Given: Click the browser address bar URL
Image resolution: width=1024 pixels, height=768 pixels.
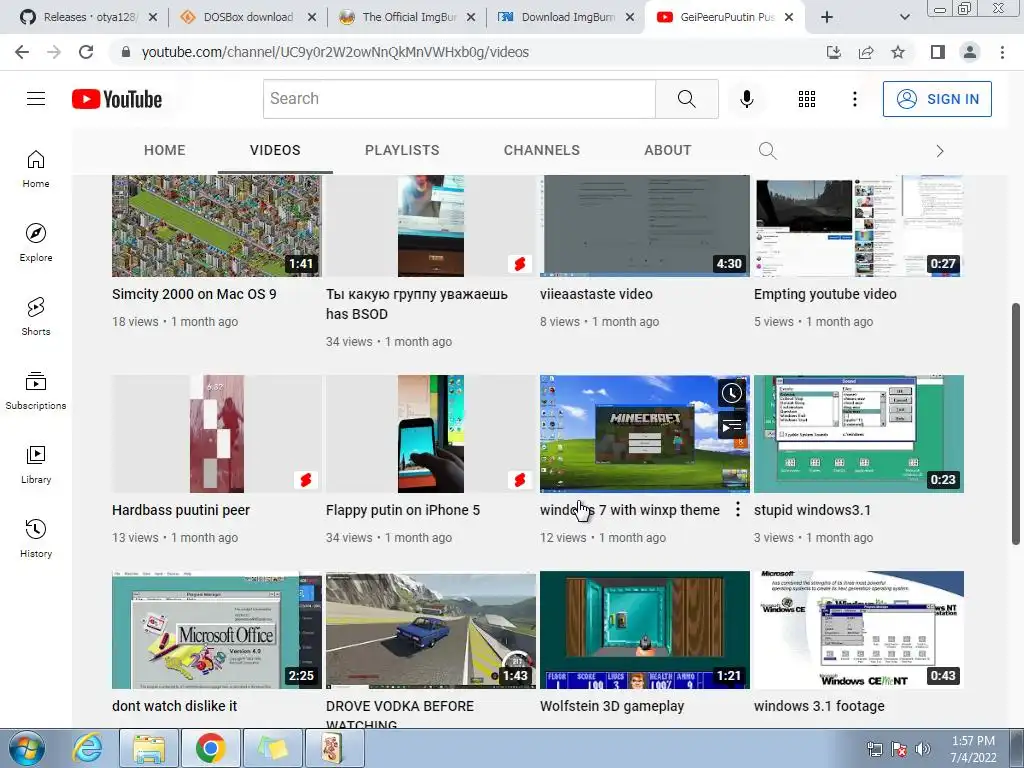Looking at the screenshot, I should click(x=335, y=52).
